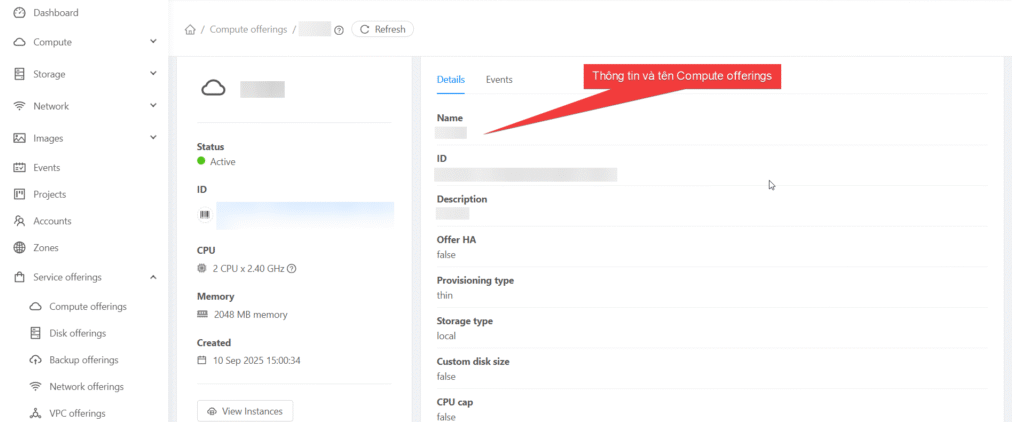This screenshot has height=426, width=1012.
Task: Click the Backup offerings upload icon
Action: [36, 360]
